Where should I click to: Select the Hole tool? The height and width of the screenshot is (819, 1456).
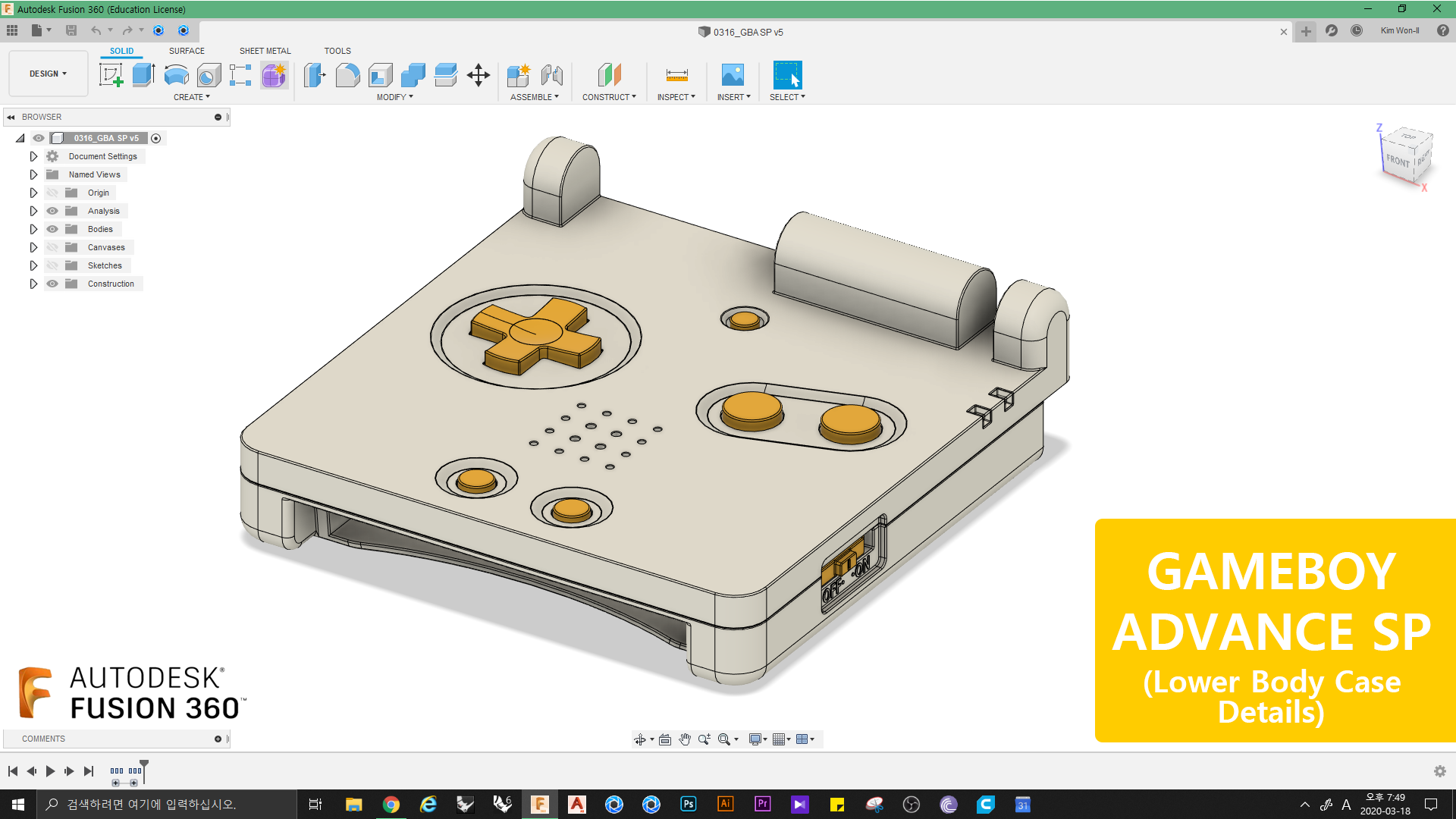pos(209,75)
